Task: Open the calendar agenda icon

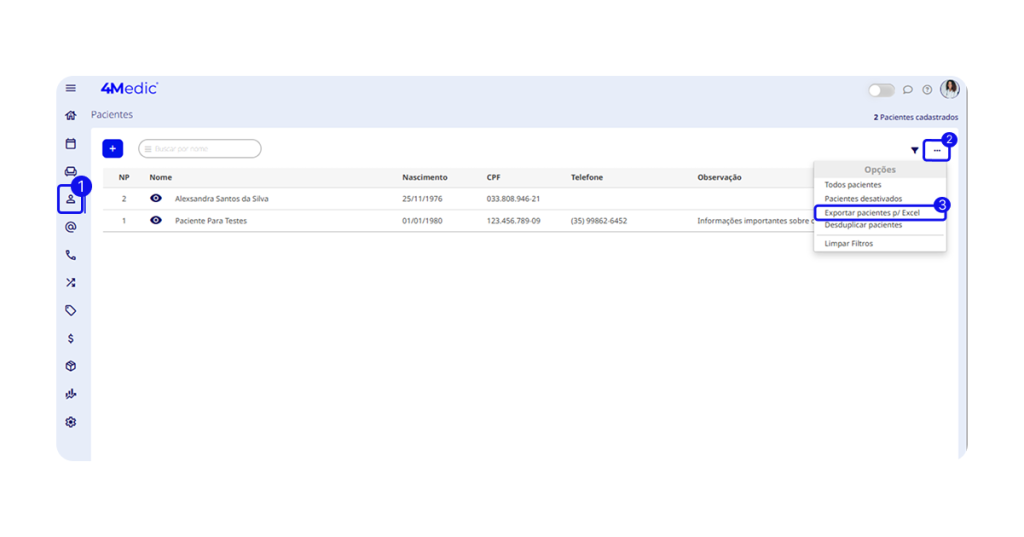Action: tap(71, 144)
